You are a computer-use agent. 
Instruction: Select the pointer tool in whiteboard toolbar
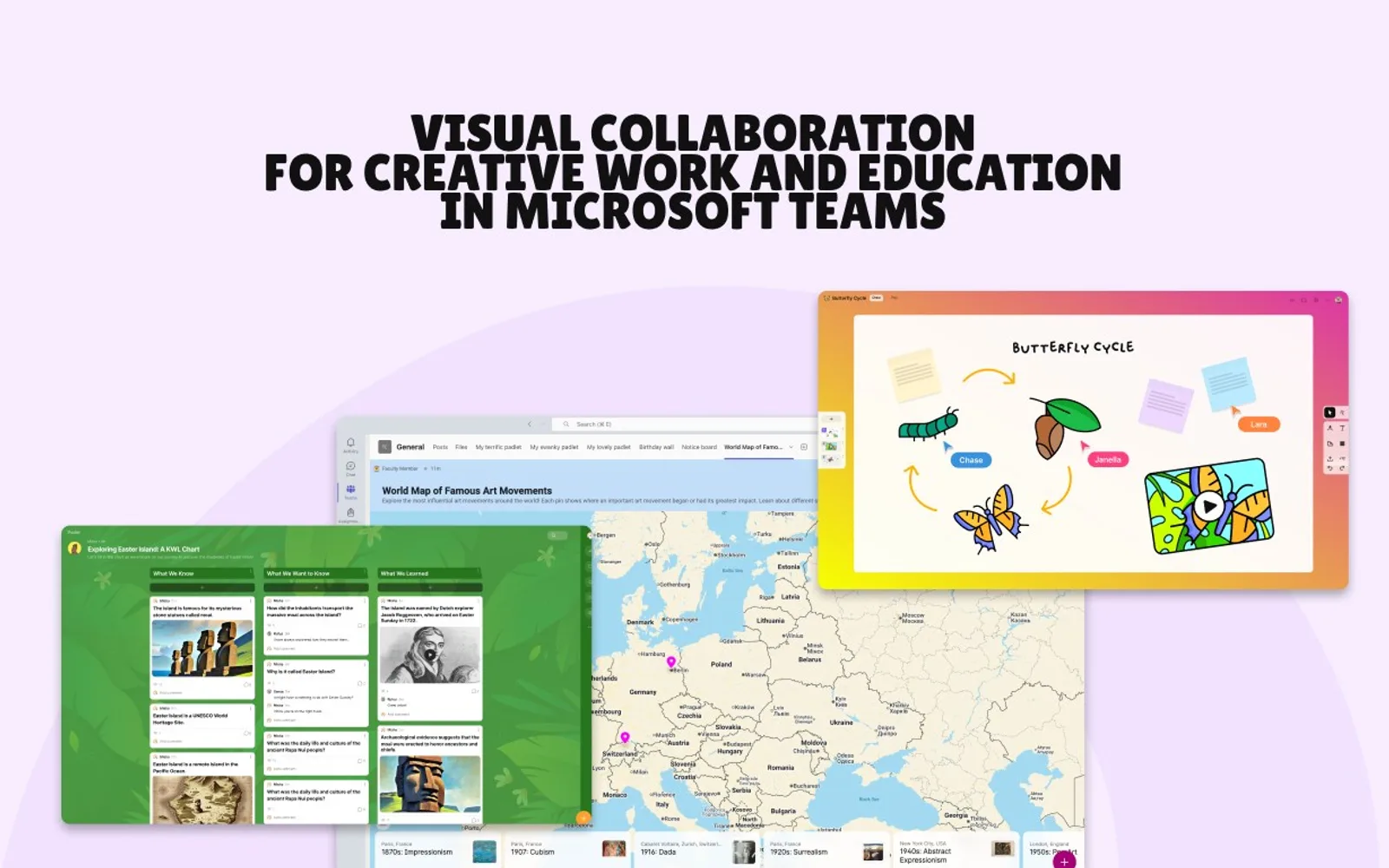[x=1329, y=412]
